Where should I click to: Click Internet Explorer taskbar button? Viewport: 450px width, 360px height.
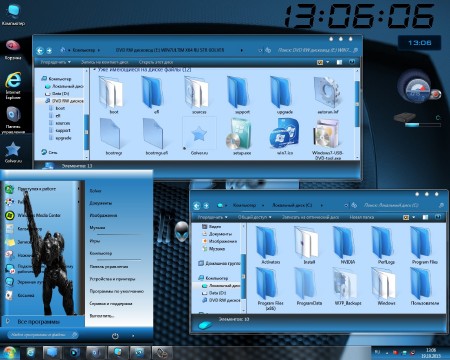[x=31, y=353]
